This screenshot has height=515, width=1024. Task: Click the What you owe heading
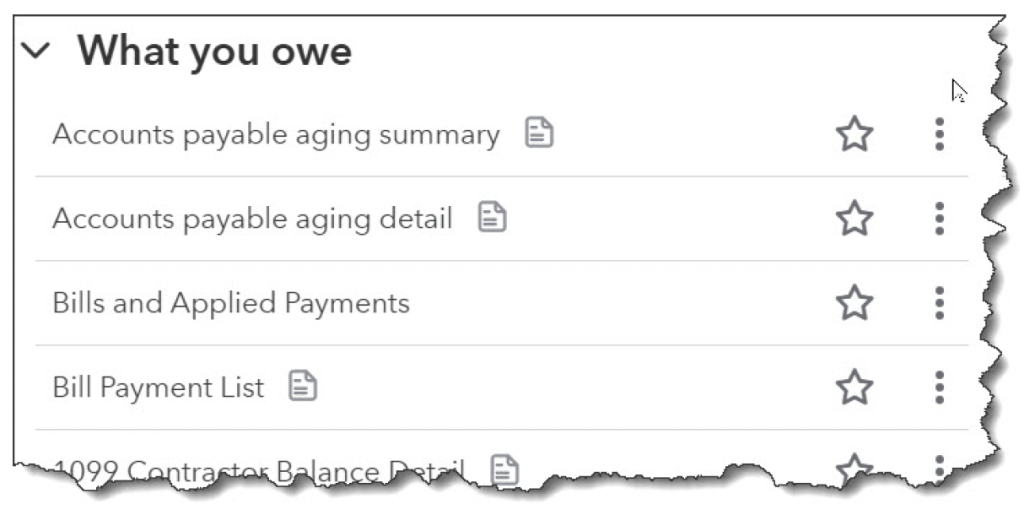pyautogui.click(x=214, y=52)
